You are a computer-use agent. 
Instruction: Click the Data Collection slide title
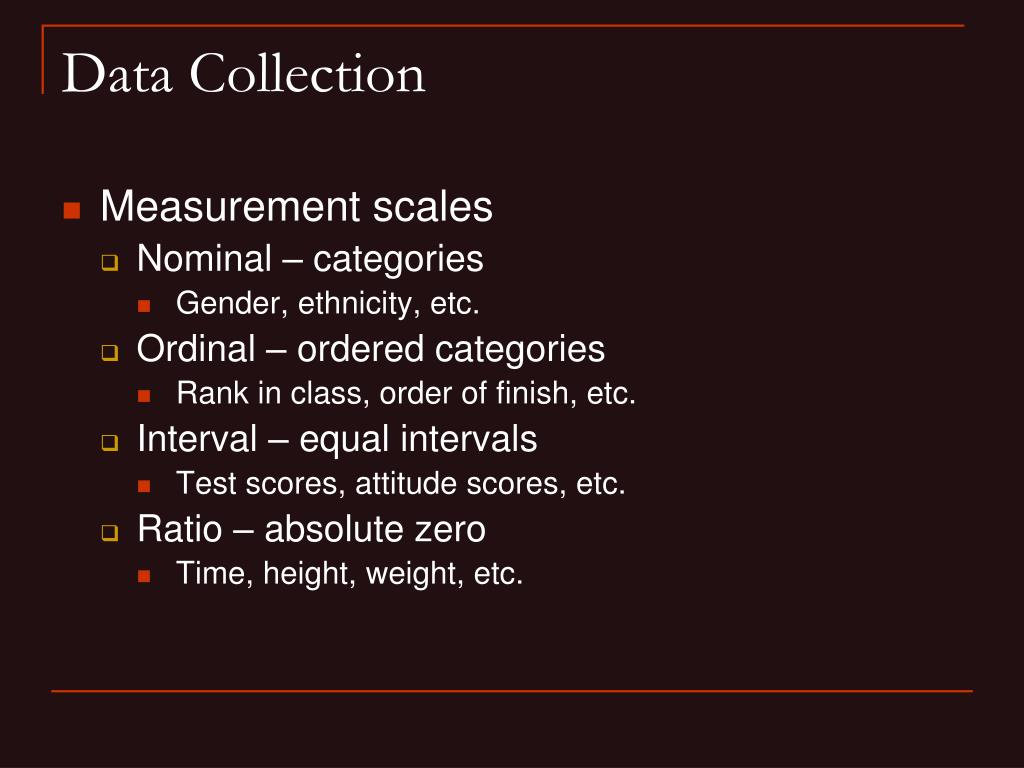[x=244, y=73]
